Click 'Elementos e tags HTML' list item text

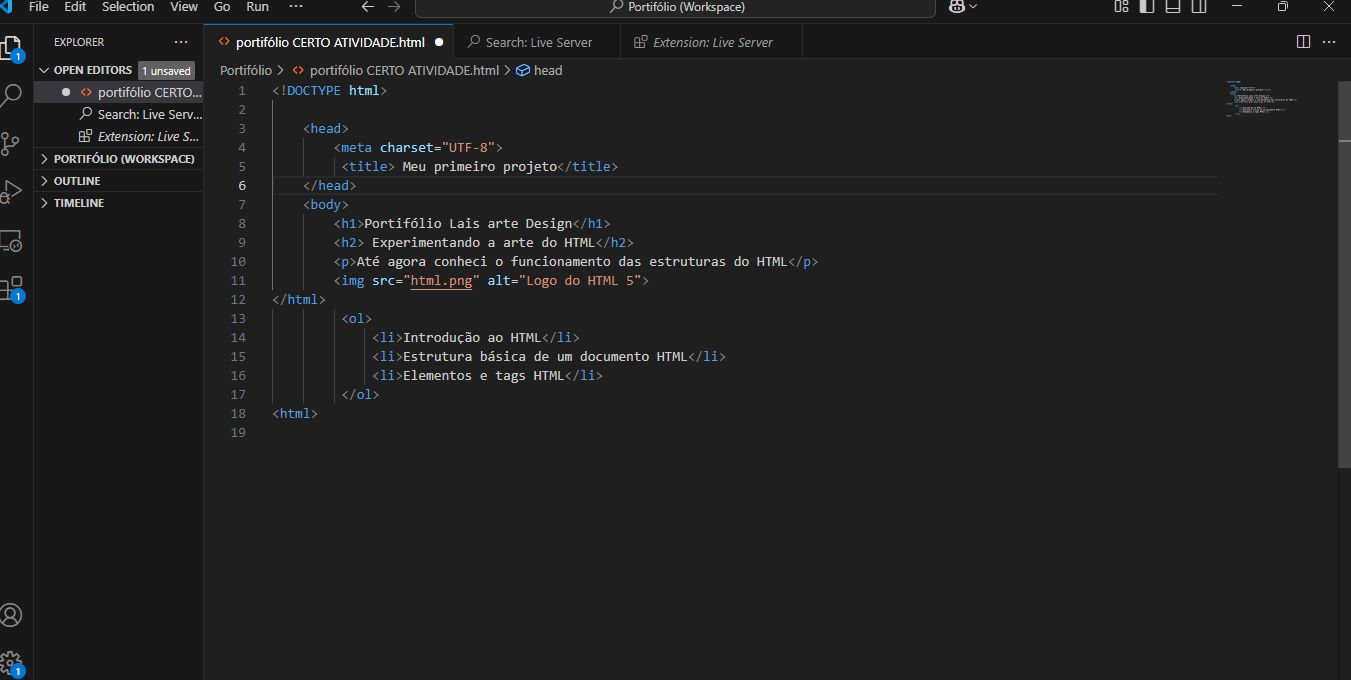[x=483, y=376]
